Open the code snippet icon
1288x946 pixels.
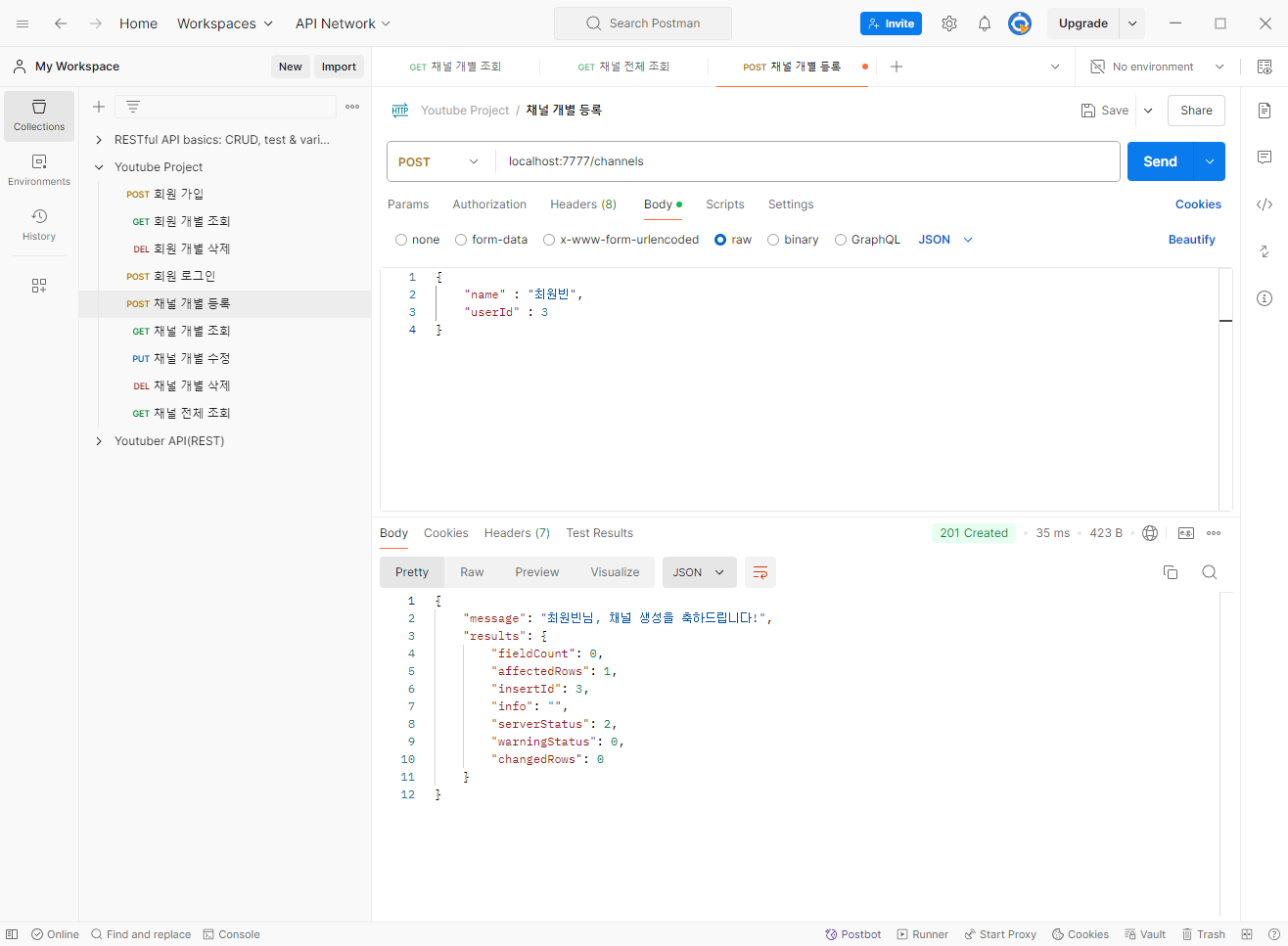pos(1265,204)
